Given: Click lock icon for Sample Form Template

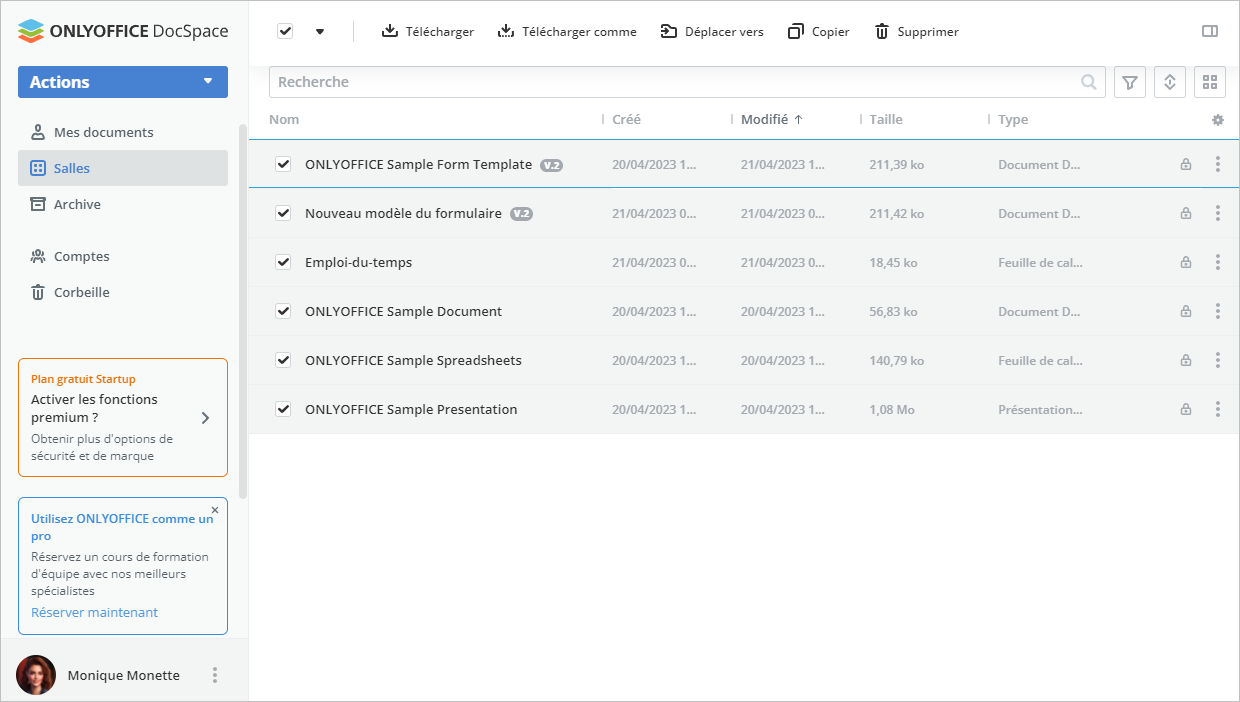Looking at the screenshot, I should pos(1185,164).
